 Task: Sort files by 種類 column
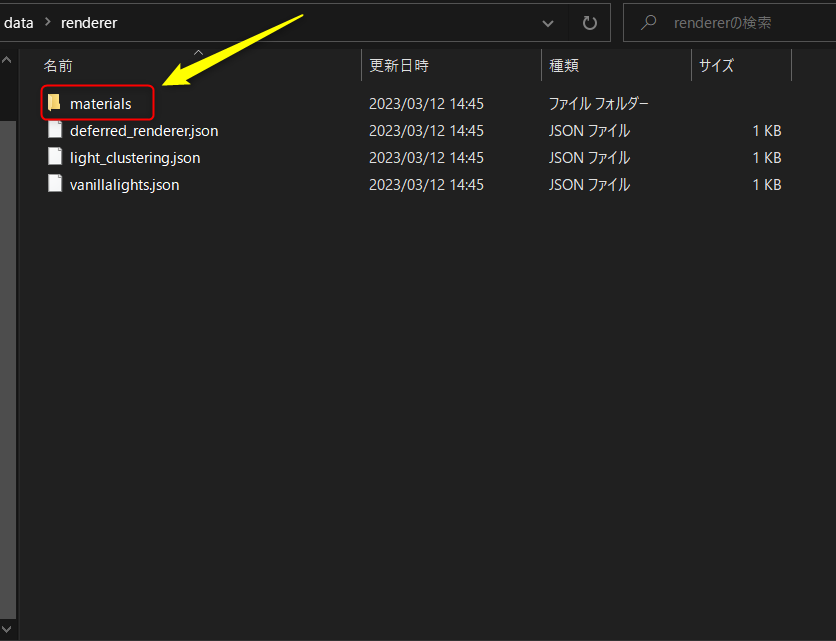click(x=564, y=66)
